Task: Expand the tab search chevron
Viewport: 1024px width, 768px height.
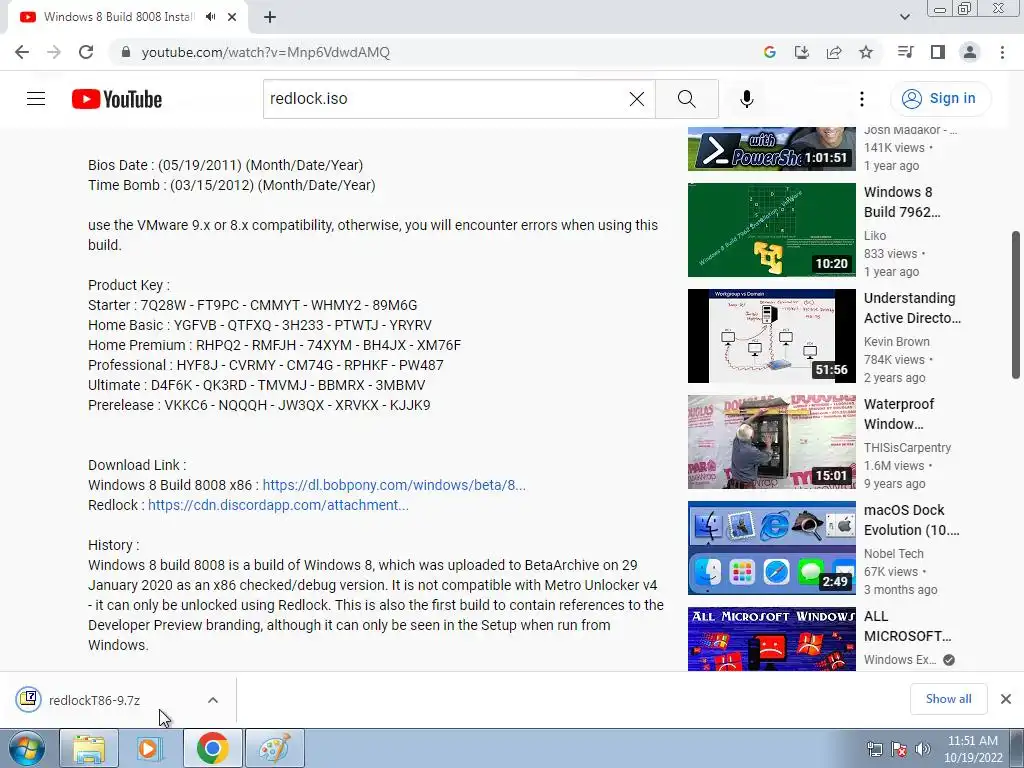Action: [904, 17]
